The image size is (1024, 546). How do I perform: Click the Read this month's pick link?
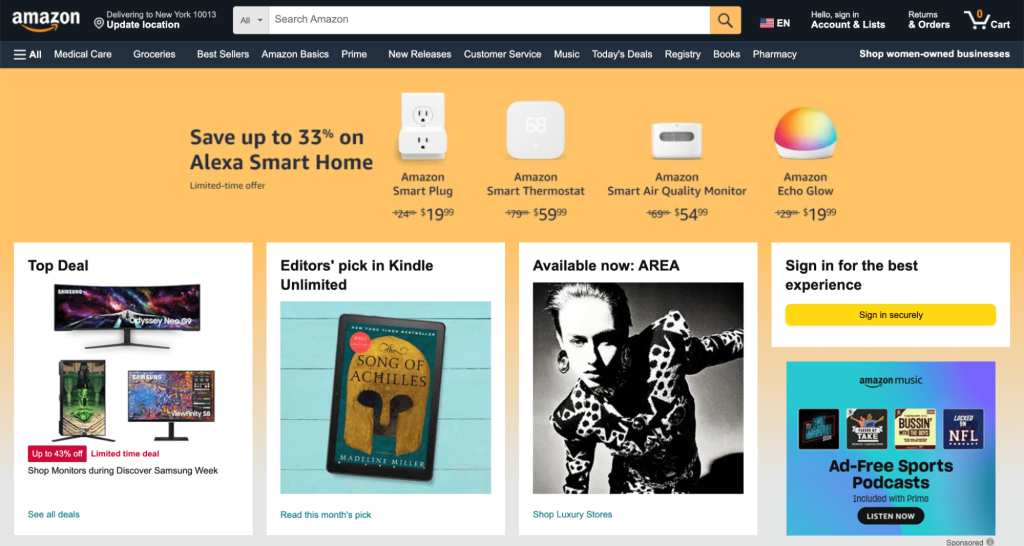click(x=326, y=514)
